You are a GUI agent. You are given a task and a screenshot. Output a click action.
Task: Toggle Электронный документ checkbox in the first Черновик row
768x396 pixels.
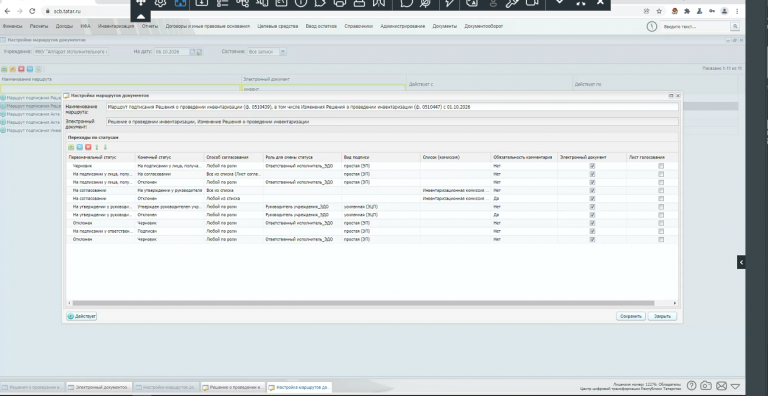(592, 166)
